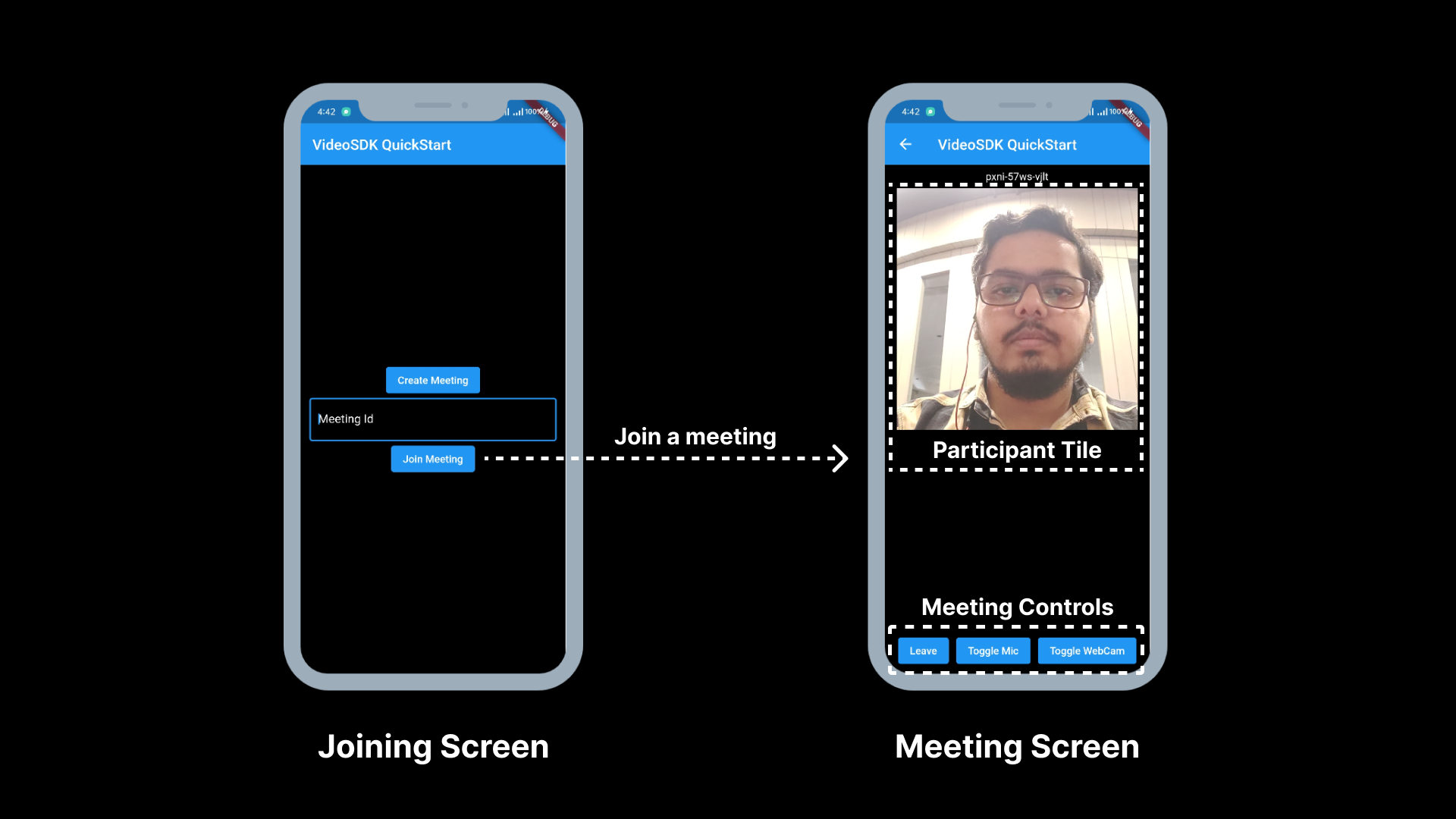Click the meeting ID label pxni-57ws-yjlt
This screenshot has height=819, width=1456.
[x=1016, y=177]
